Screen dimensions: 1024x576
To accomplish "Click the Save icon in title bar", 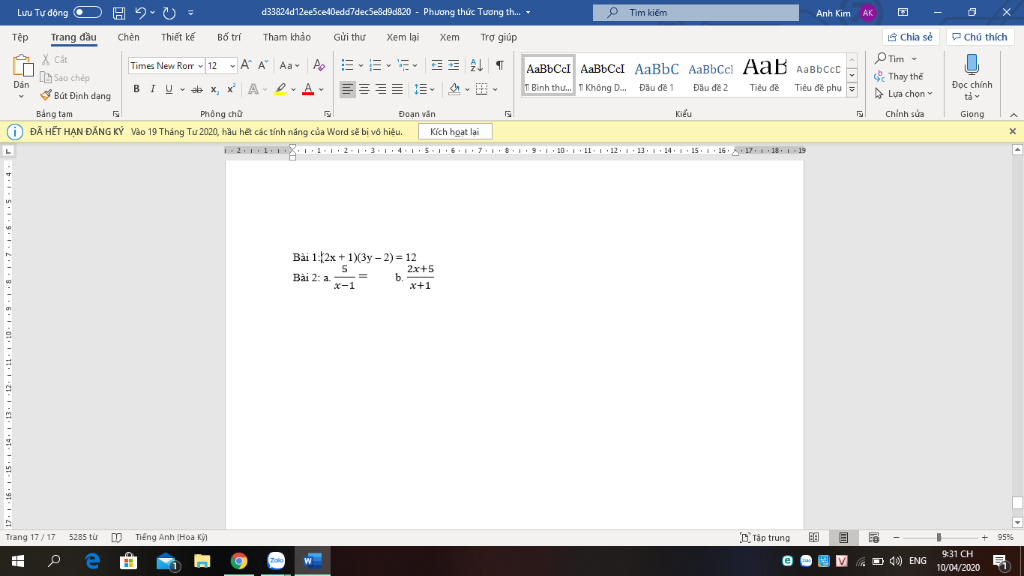I will tap(119, 12).
